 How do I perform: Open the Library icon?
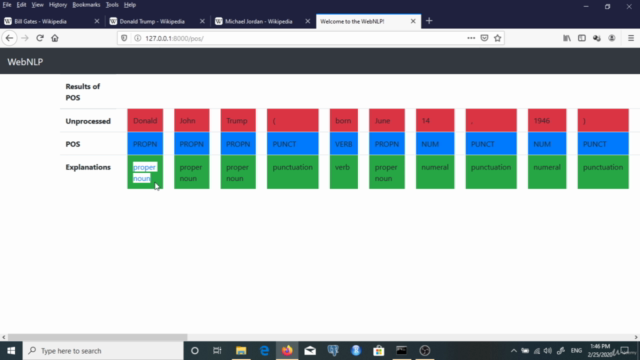(567, 38)
